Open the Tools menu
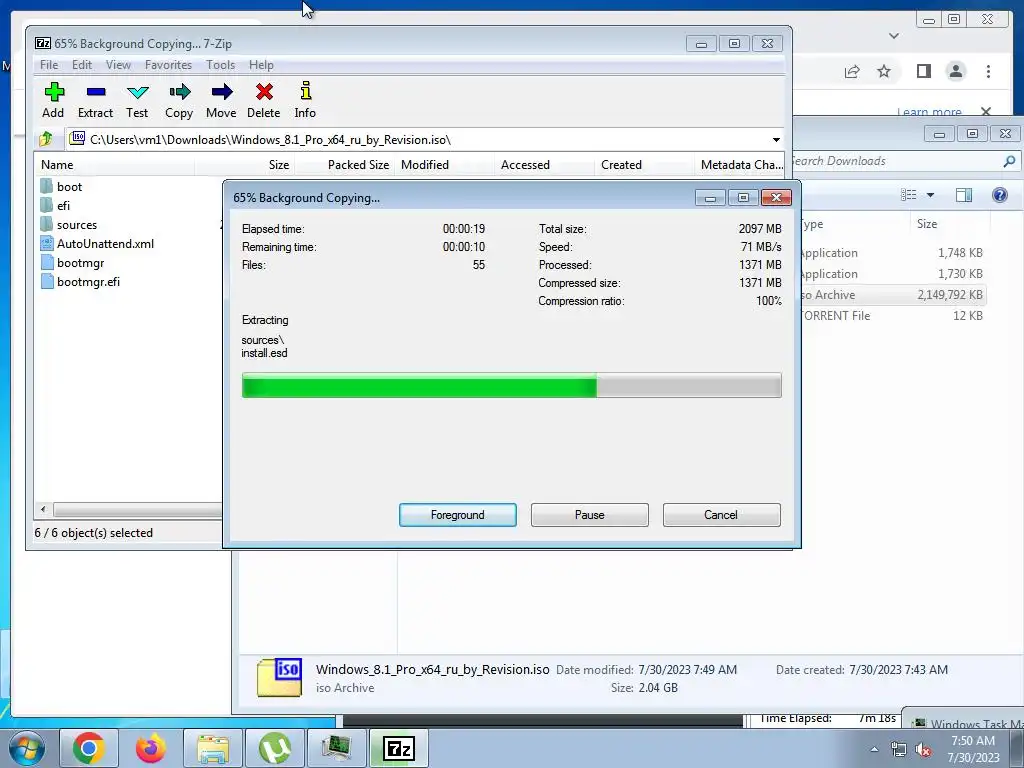1024x768 pixels. click(x=220, y=65)
